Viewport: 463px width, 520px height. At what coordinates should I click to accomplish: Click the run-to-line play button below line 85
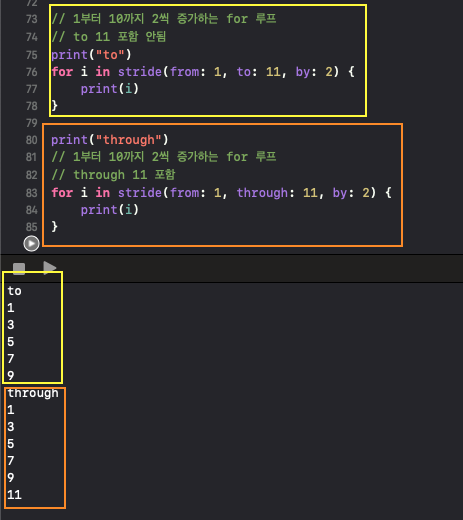(x=31, y=244)
